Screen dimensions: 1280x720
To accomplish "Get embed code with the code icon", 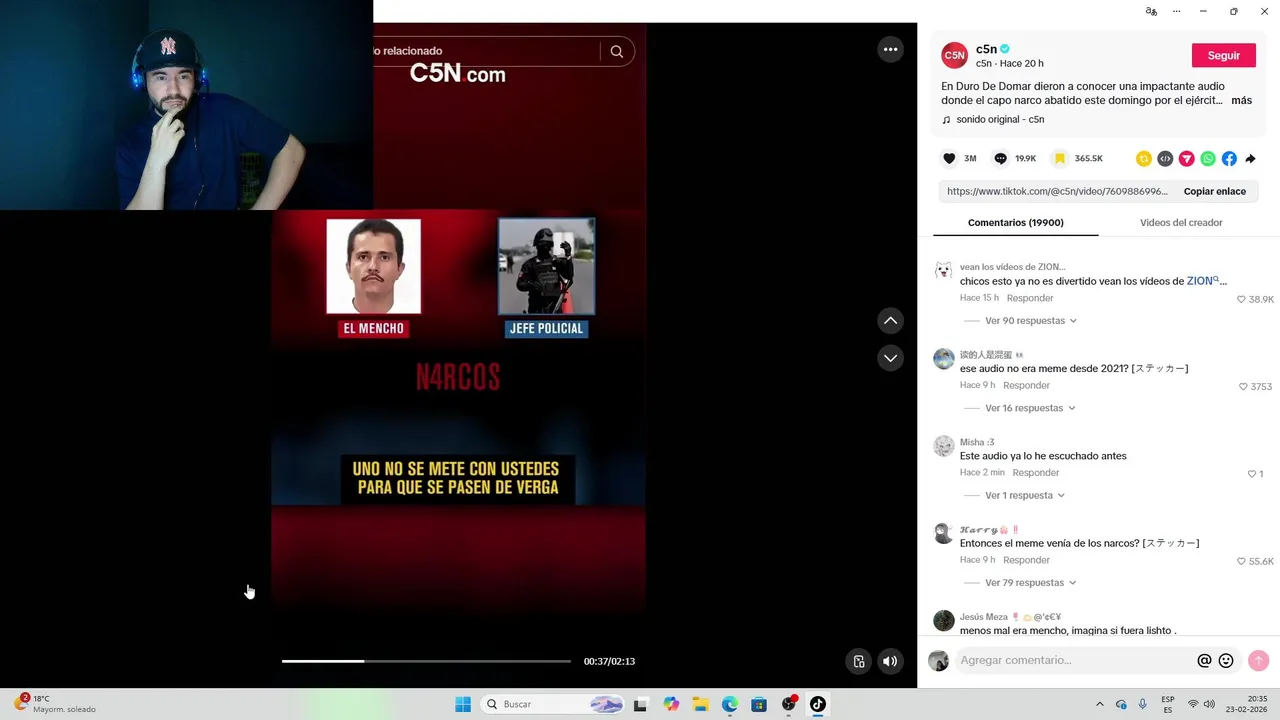I will 1165,159.
